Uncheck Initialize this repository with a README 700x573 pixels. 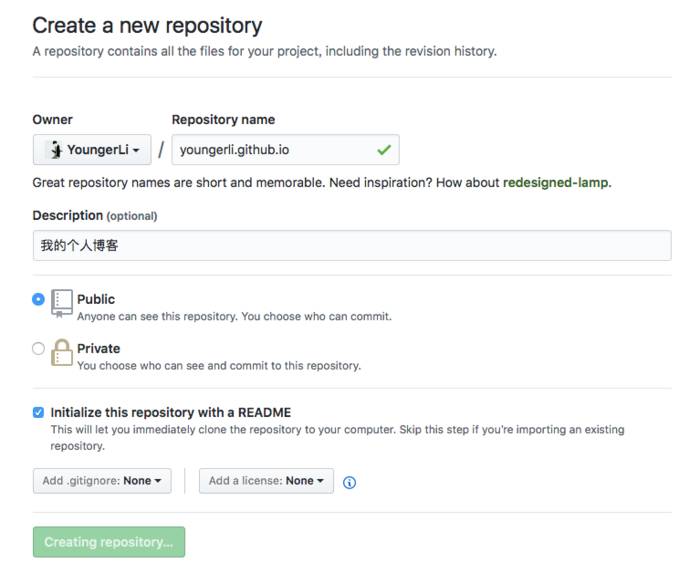[x=39, y=412]
